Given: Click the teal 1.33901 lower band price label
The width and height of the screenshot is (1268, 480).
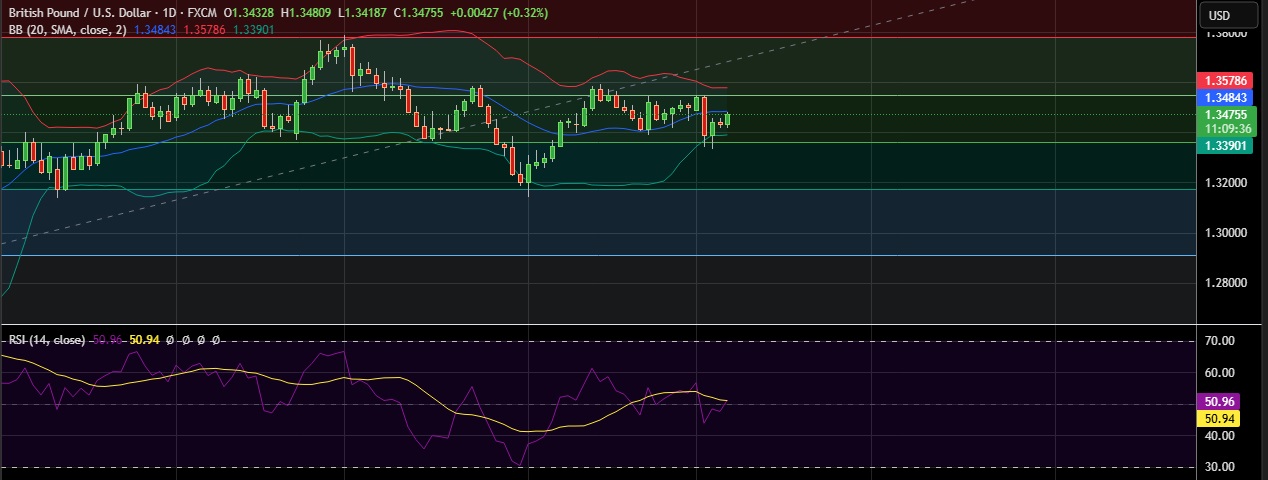Looking at the screenshot, I should pyautogui.click(x=1226, y=146).
